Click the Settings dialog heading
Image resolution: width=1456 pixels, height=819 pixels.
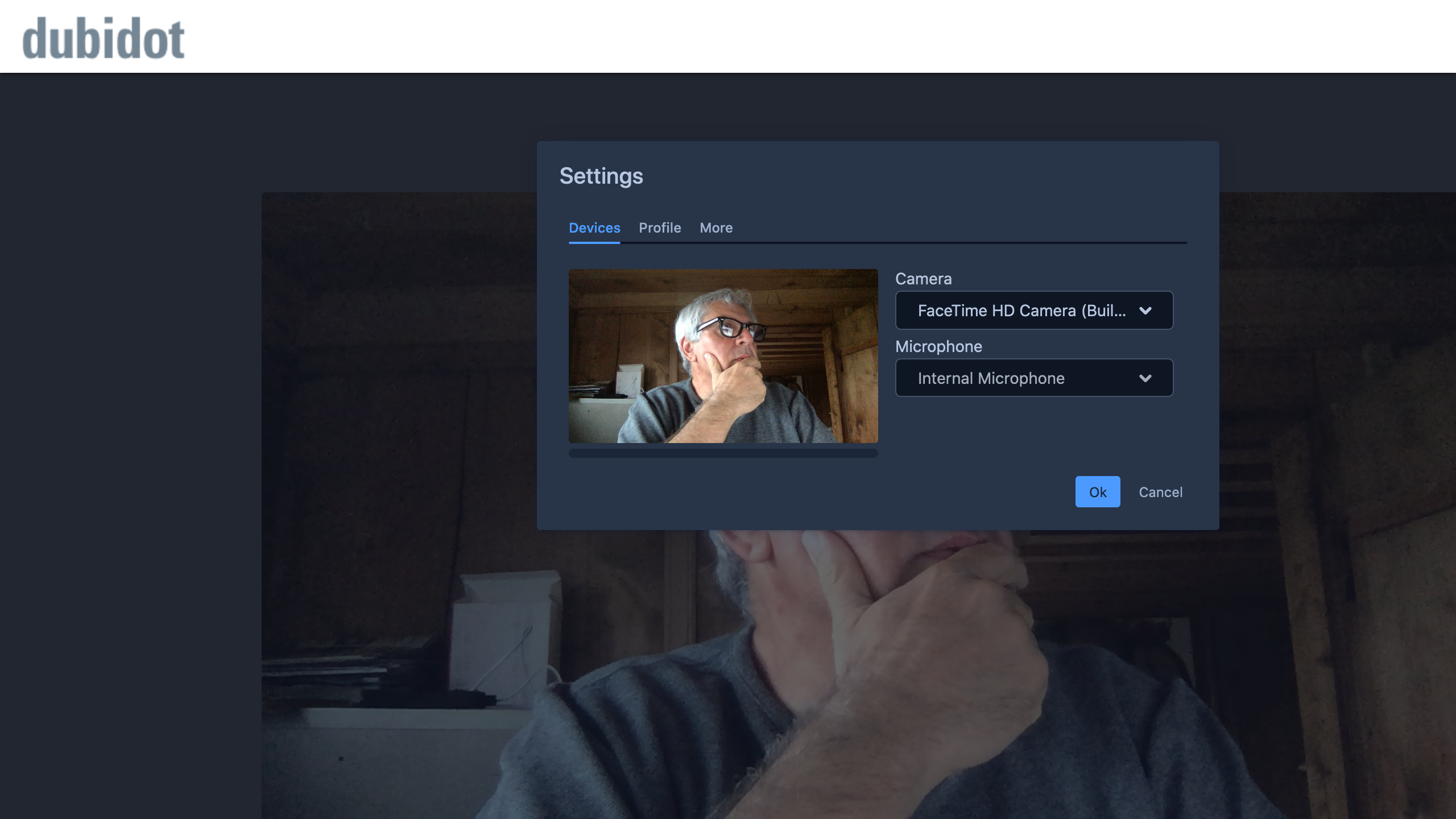(601, 176)
